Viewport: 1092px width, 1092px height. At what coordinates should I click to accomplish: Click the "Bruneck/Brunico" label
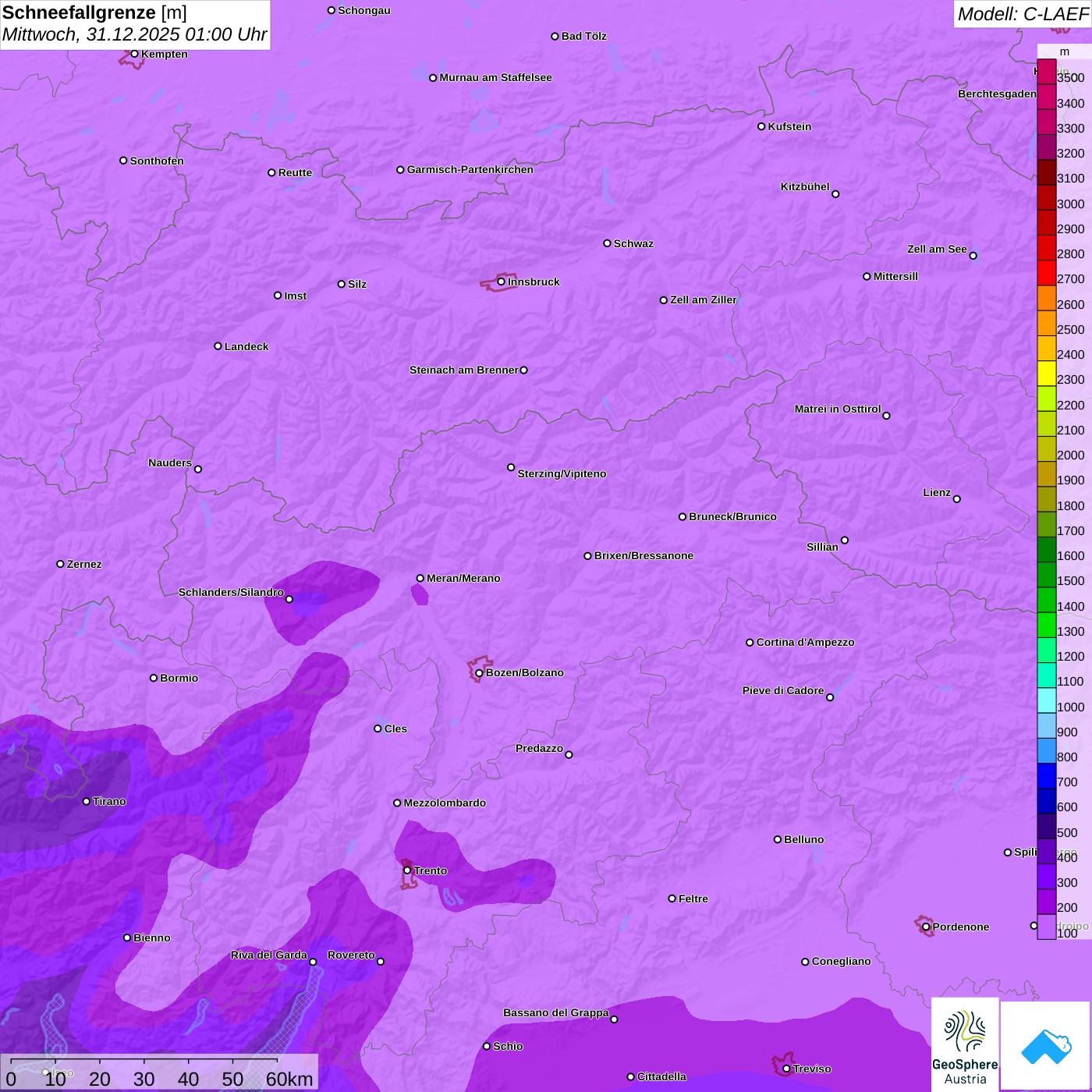point(732,516)
